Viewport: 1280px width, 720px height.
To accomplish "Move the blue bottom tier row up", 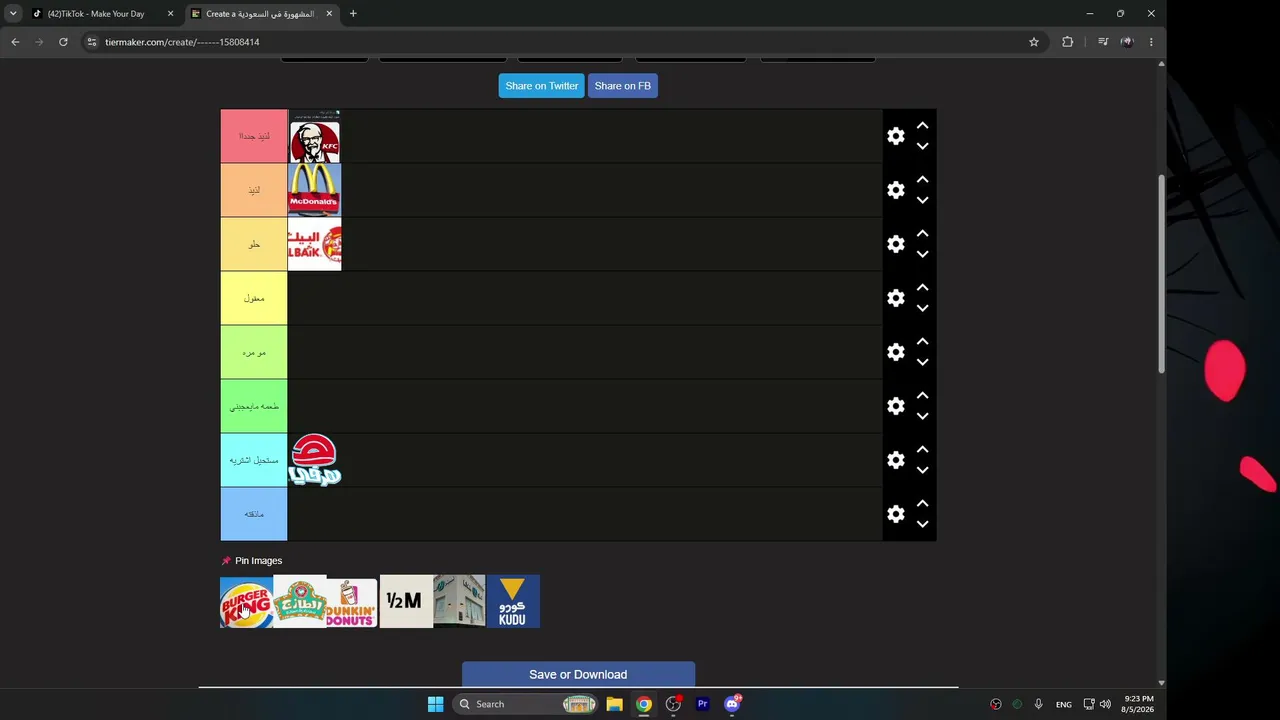I will [923, 504].
